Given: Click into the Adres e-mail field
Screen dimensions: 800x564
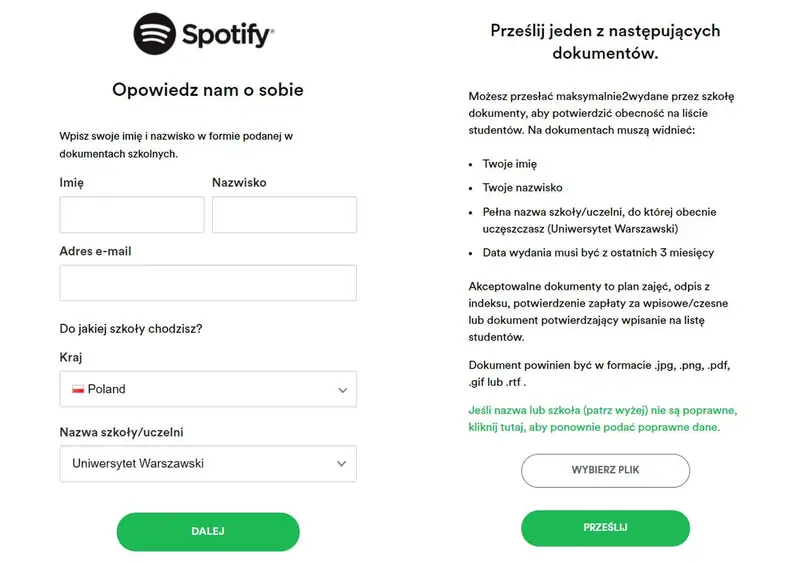Looking at the screenshot, I should (x=208, y=282).
